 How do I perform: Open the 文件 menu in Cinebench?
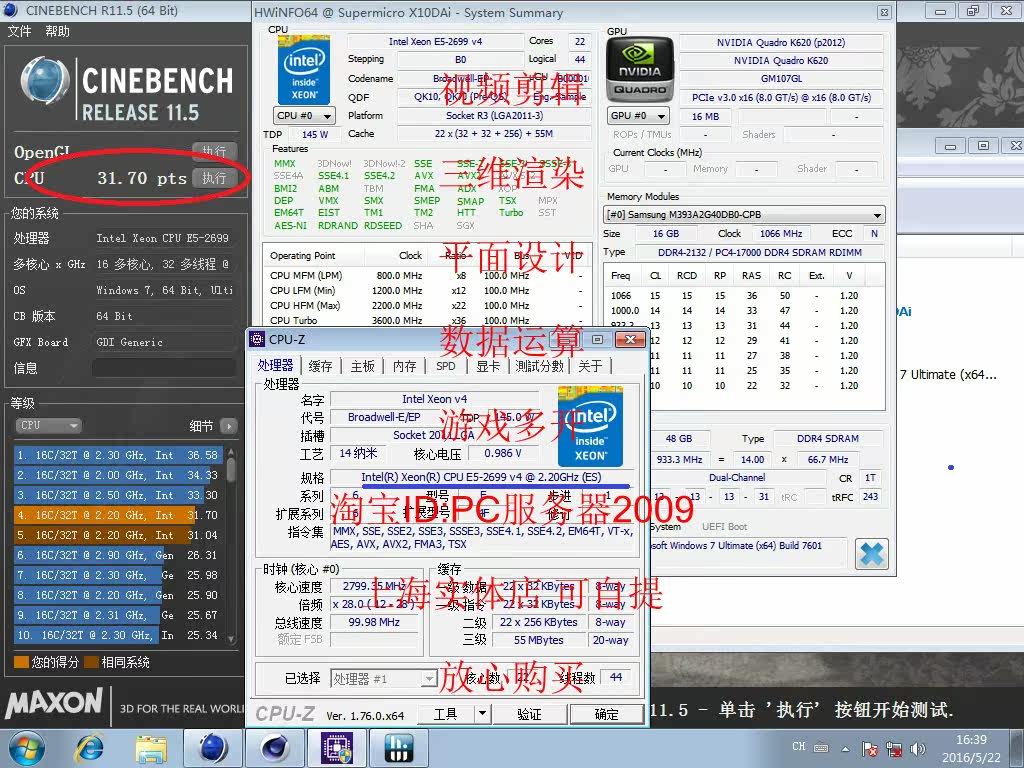(20, 31)
